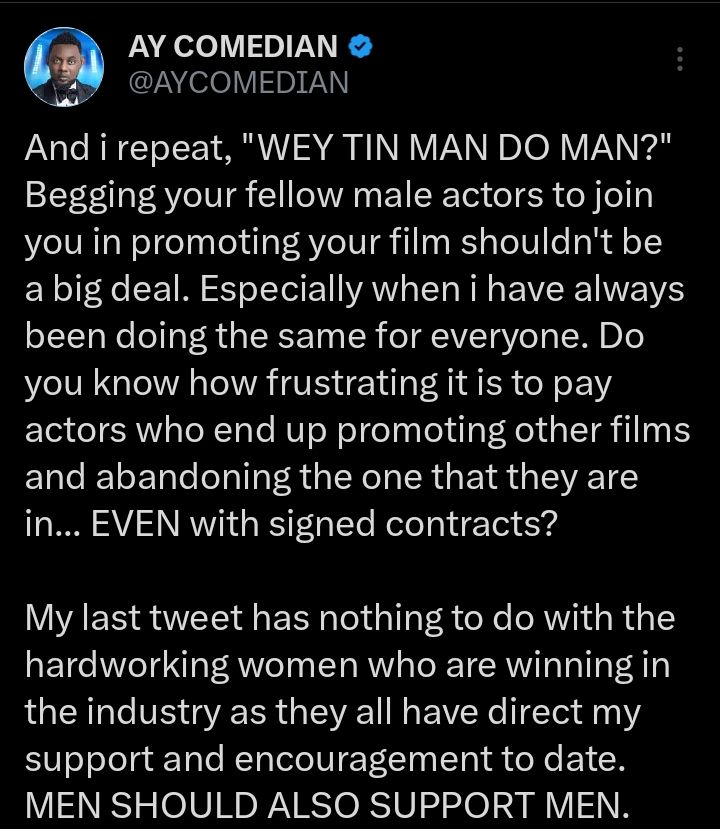Tap the line starting "Begging your fellow male actors"
This screenshot has height=829, width=720.
[338, 195]
